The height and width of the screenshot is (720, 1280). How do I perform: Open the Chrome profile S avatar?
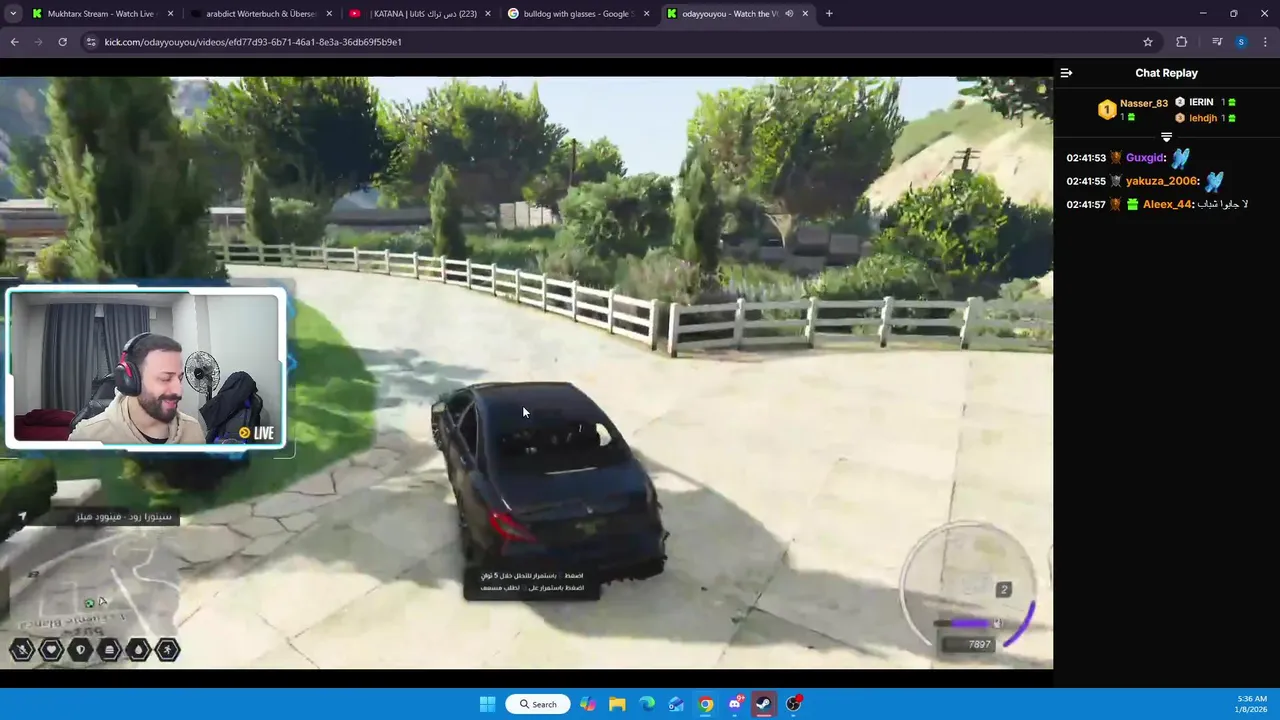pyautogui.click(x=1241, y=42)
